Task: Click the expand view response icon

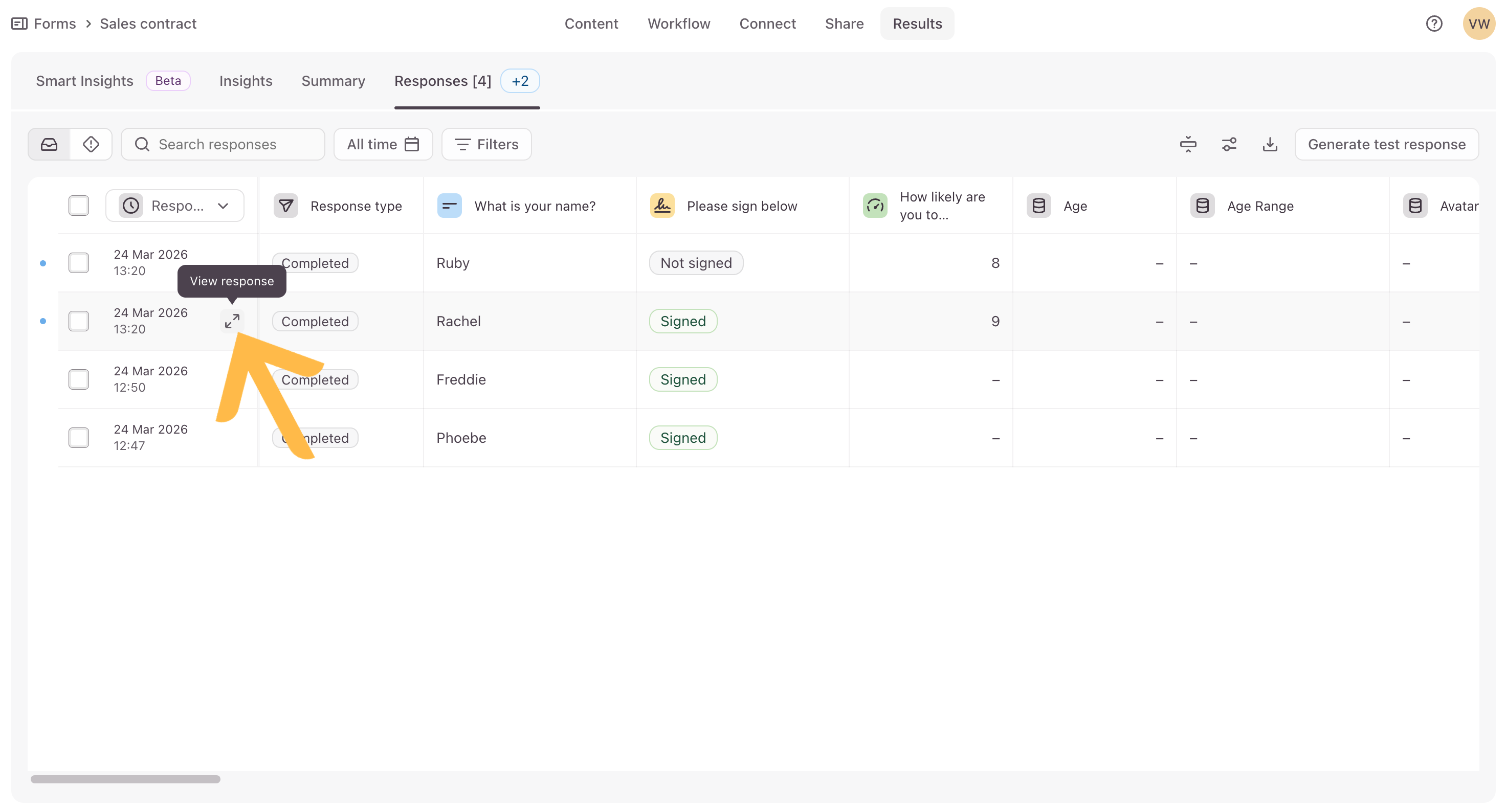Action: (x=232, y=321)
